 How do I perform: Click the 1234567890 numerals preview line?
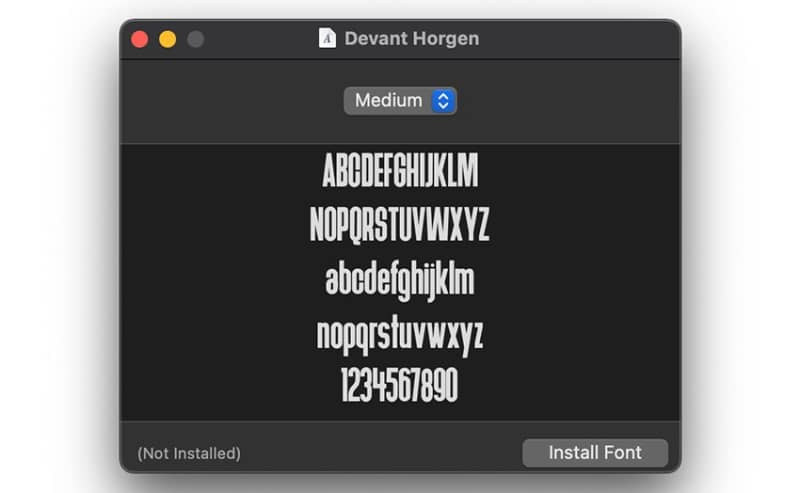(x=399, y=385)
